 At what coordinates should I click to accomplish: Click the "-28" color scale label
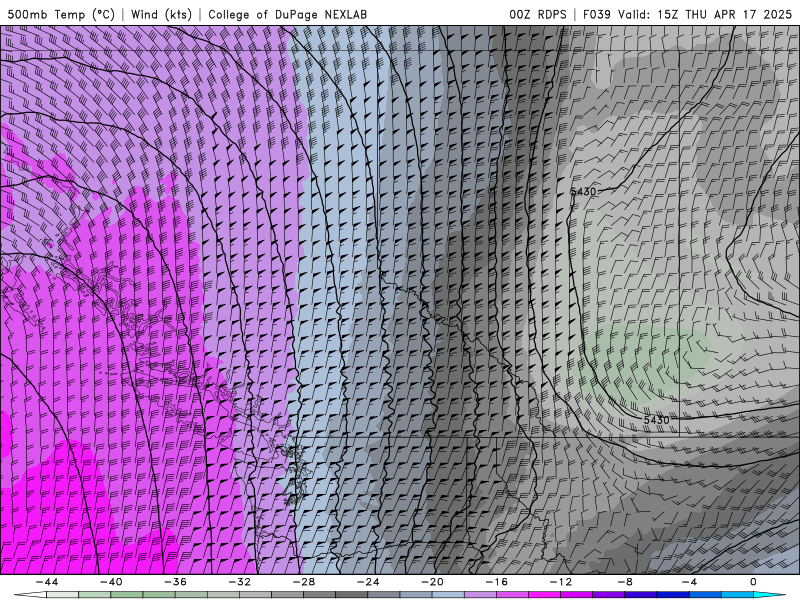[304, 582]
